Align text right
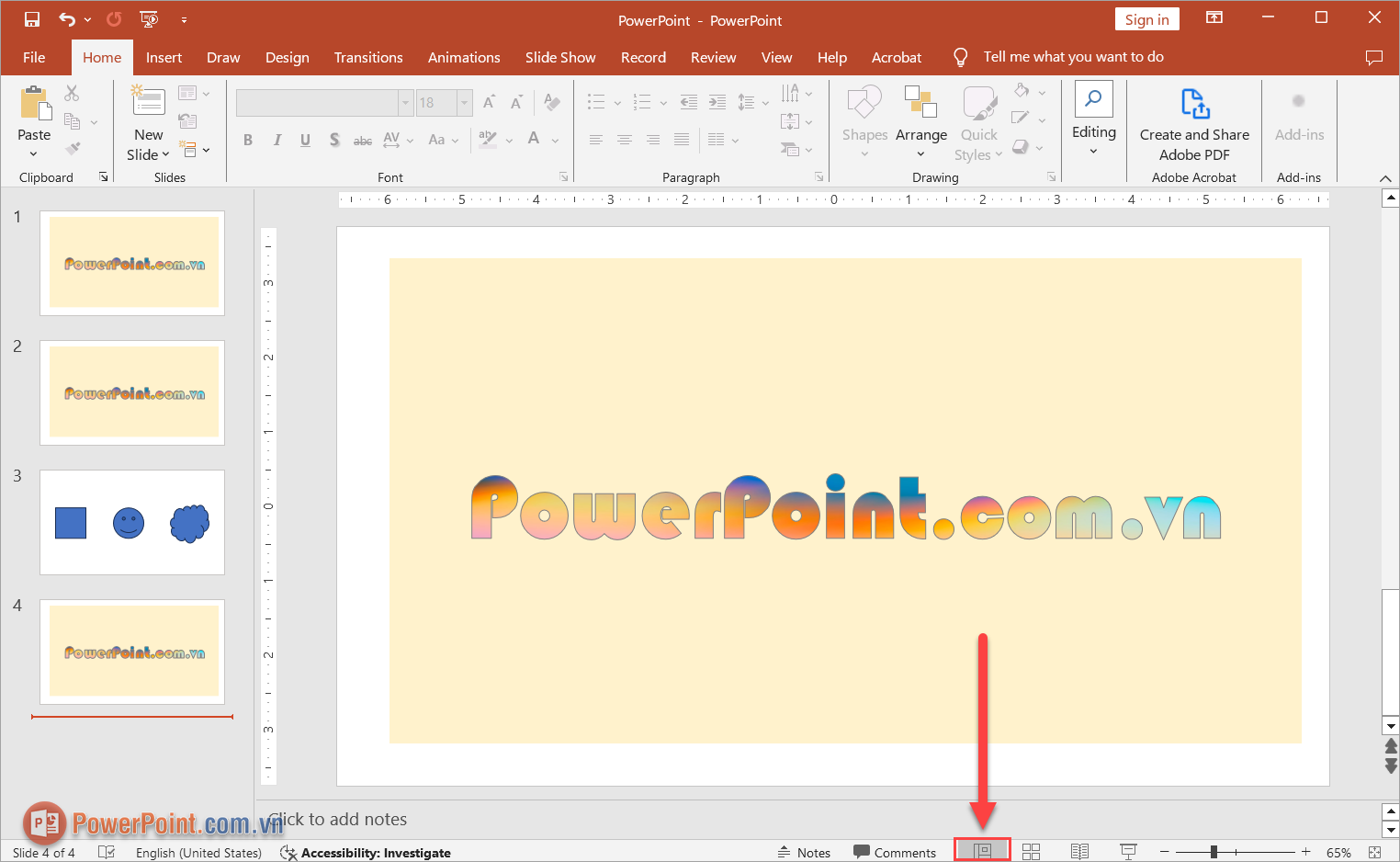This screenshot has height=862, width=1400. [653, 140]
